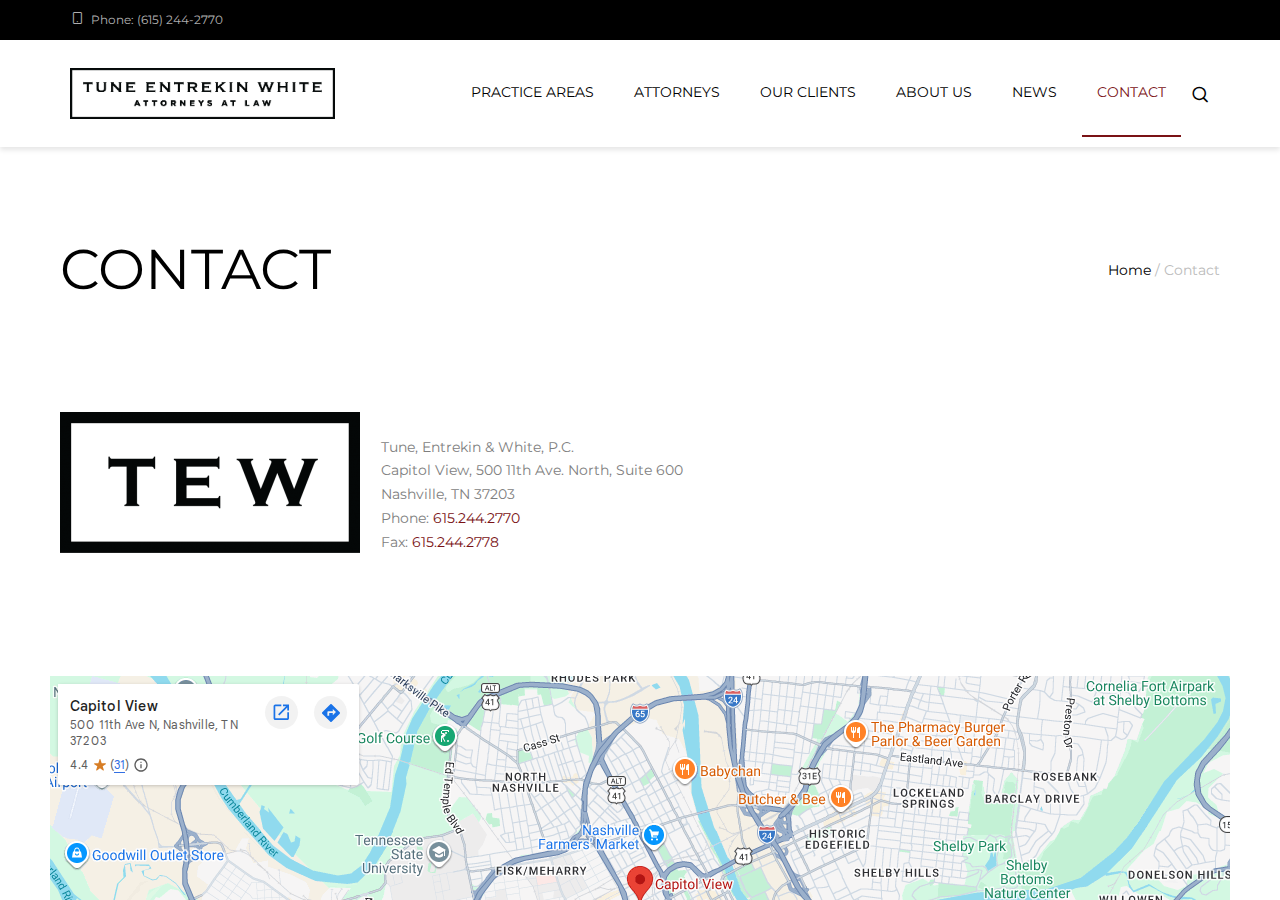
Task: Click Cornelia Fort Airpark map label
Action: tap(1150, 693)
